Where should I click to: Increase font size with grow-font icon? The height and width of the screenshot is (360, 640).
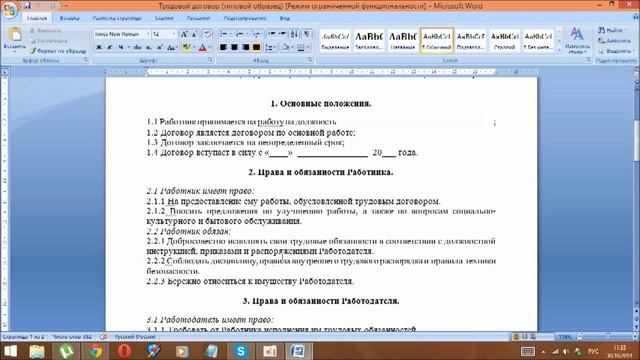184,34
